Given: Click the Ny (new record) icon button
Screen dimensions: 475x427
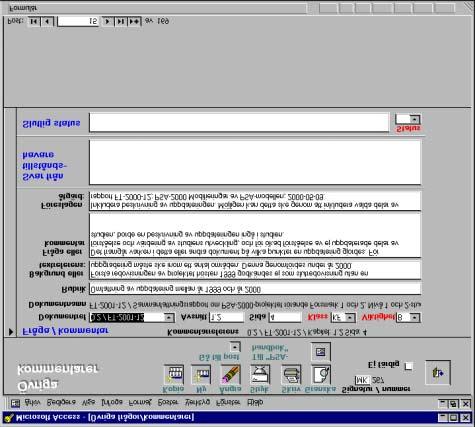Looking at the screenshot, I should (x=201, y=374).
